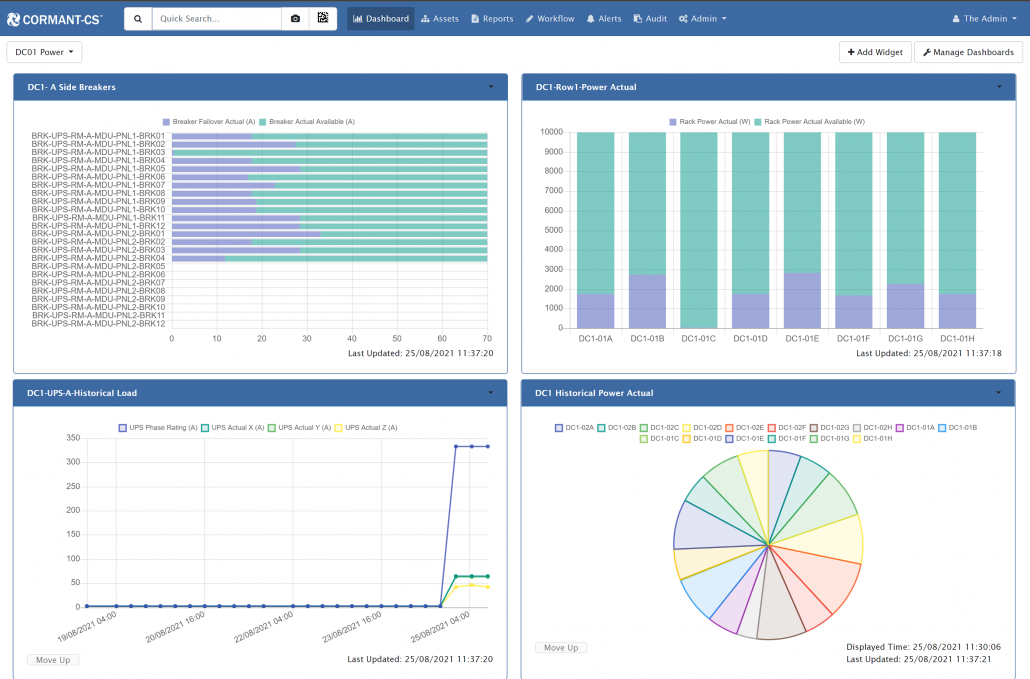Click the Cormant-CS logo
Viewport: 1030px width, 679px height.
point(54,18)
